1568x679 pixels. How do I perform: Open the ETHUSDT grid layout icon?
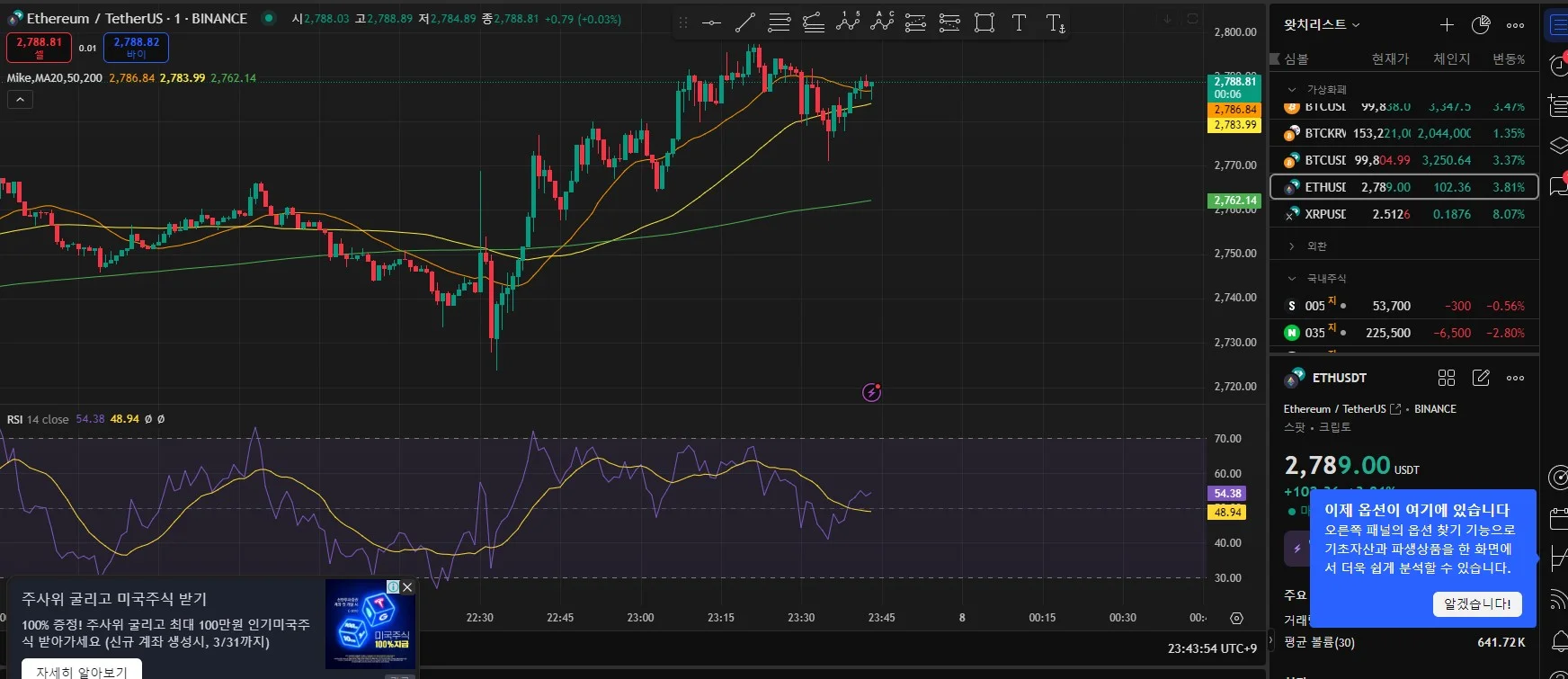(1447, 378)
